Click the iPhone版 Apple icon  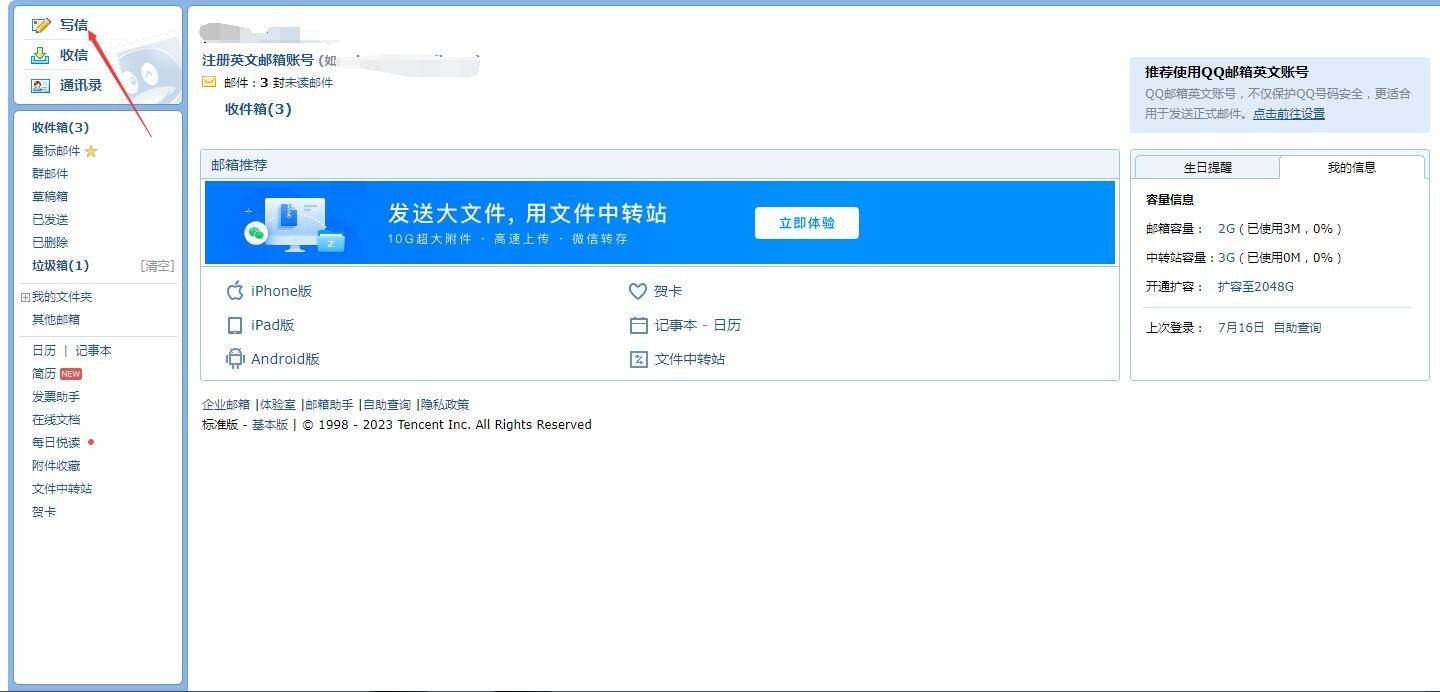click(x=235, y=291)
